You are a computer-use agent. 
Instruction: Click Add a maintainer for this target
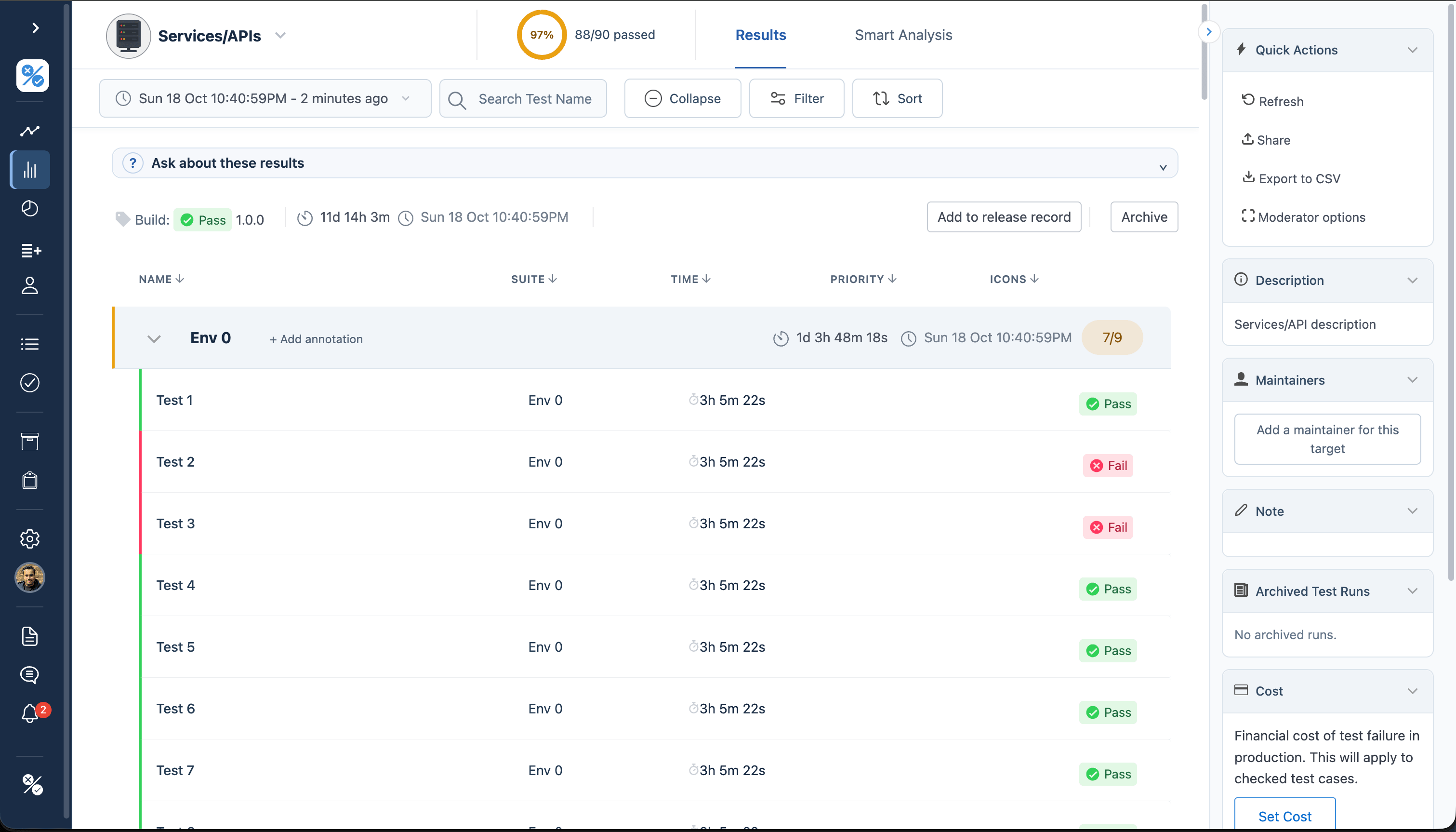point(1327,439)
